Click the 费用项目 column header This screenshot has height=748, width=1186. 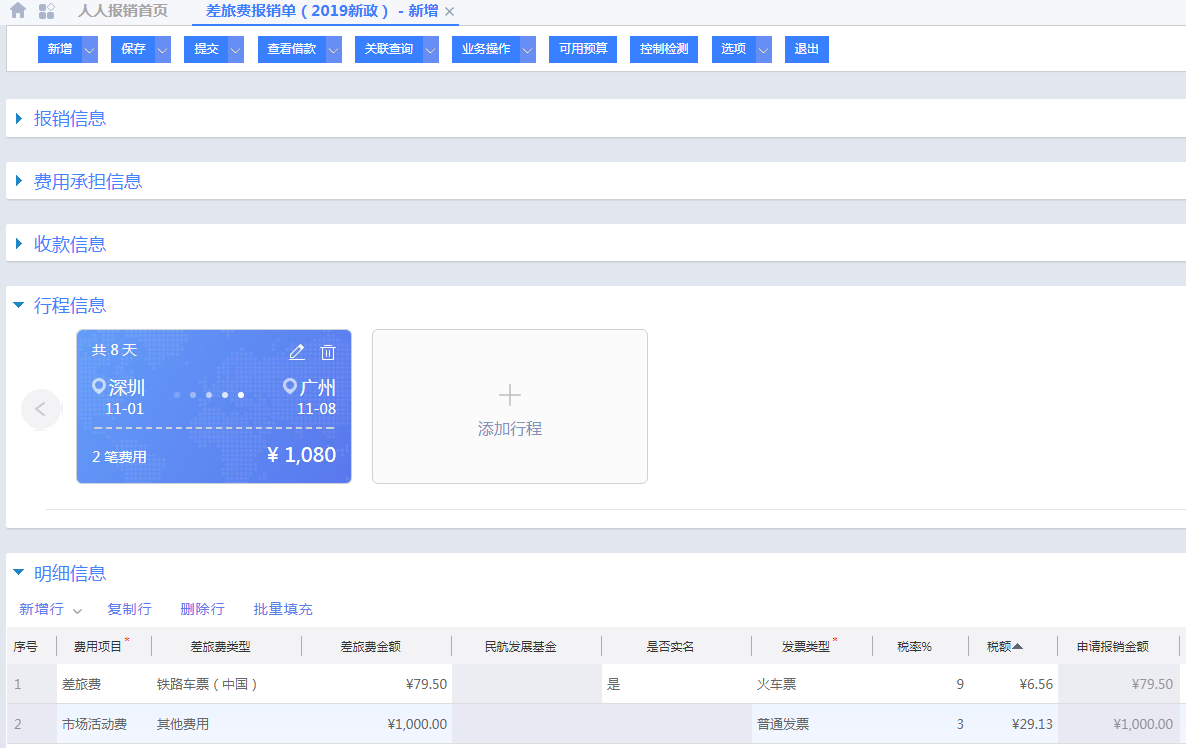104,646
